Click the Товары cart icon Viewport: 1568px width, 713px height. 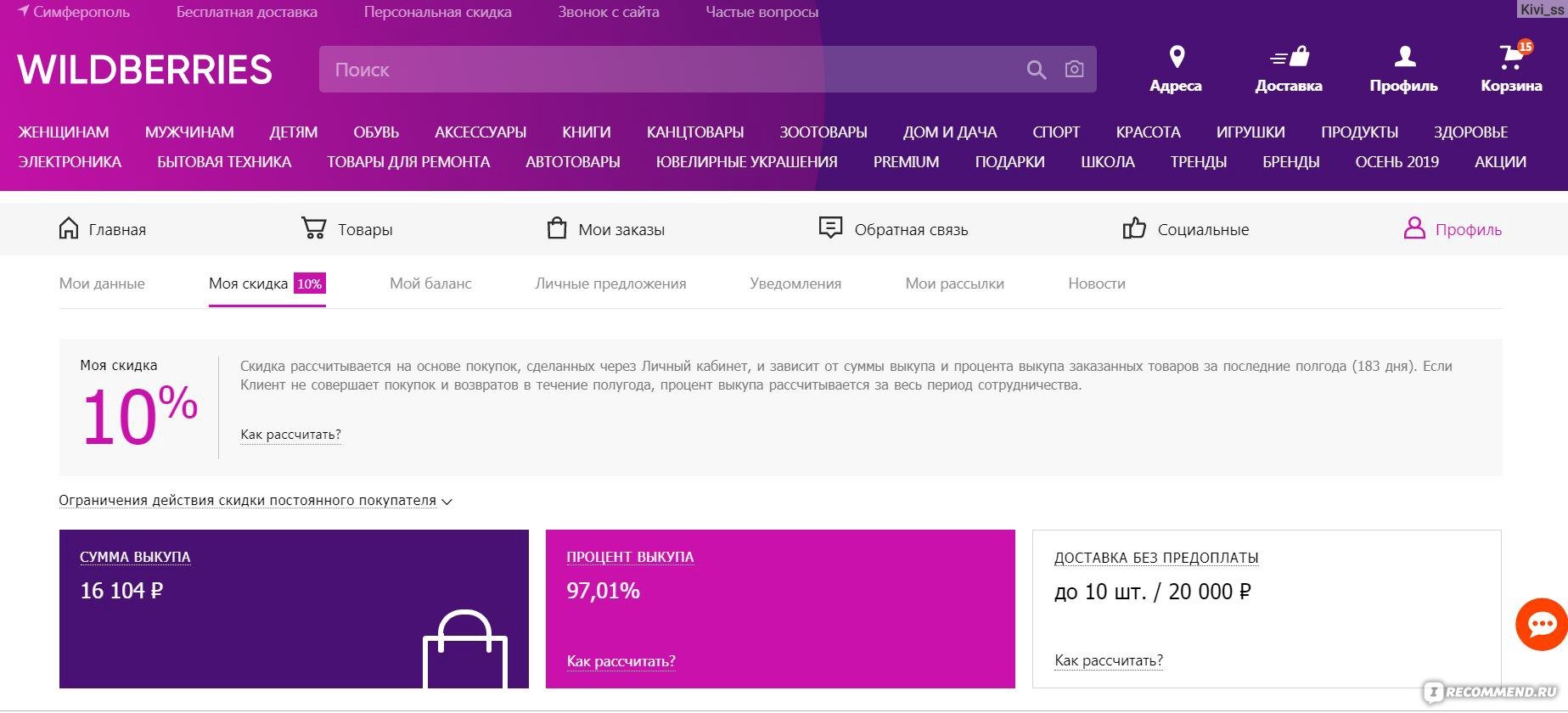313,228
